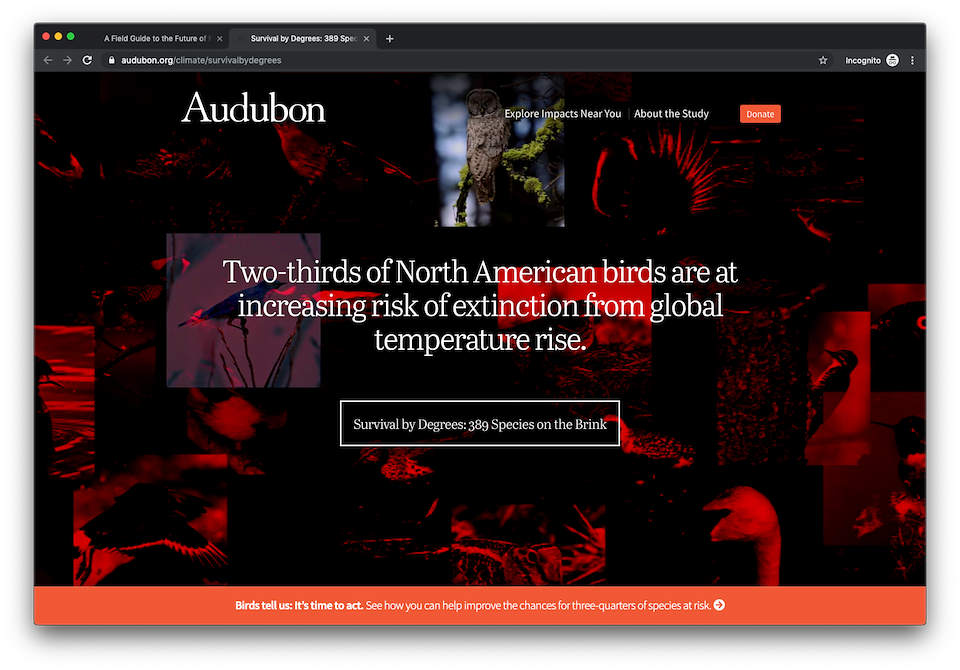Select the 'Survival by Degrees: 389 Spec' tab
960x670 pixels.
(x=303, y=39)
